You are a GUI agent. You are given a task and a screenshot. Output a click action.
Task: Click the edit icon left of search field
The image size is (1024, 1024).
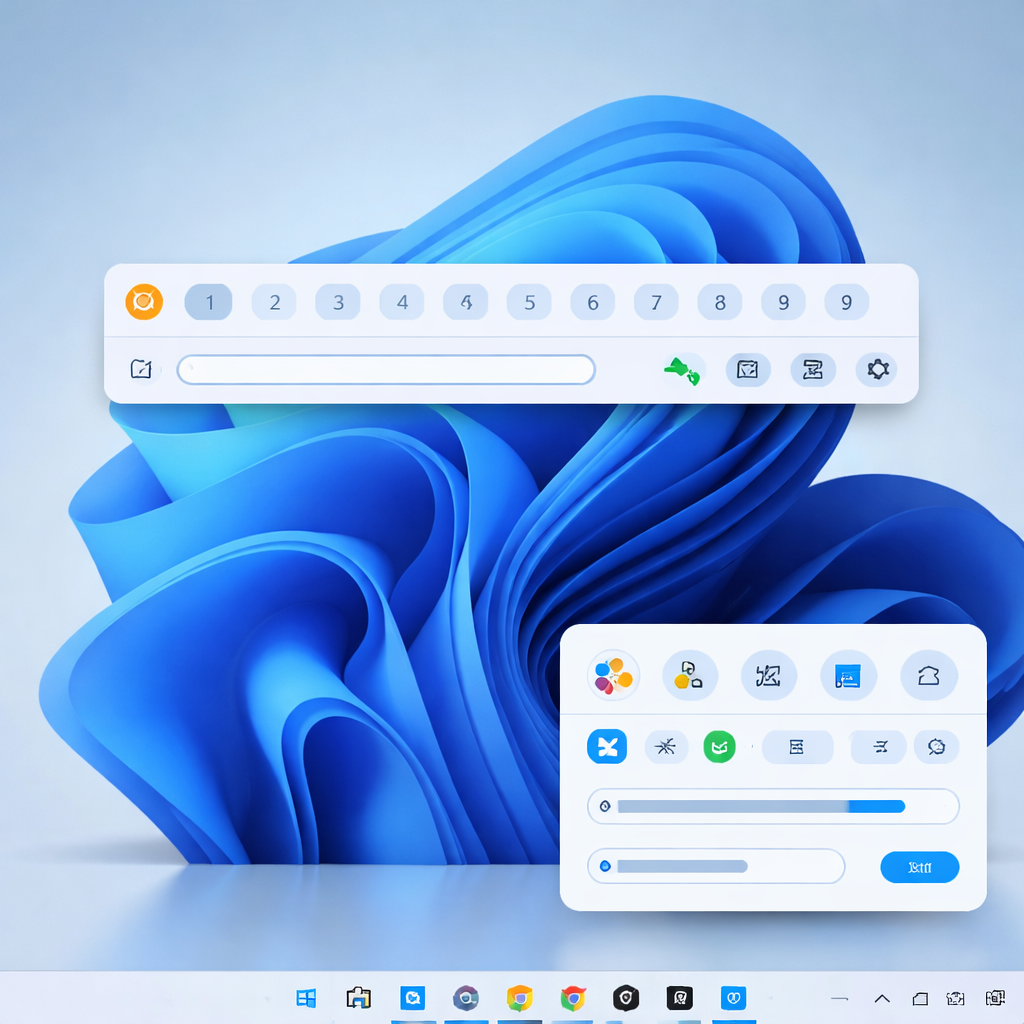[141, 370]
